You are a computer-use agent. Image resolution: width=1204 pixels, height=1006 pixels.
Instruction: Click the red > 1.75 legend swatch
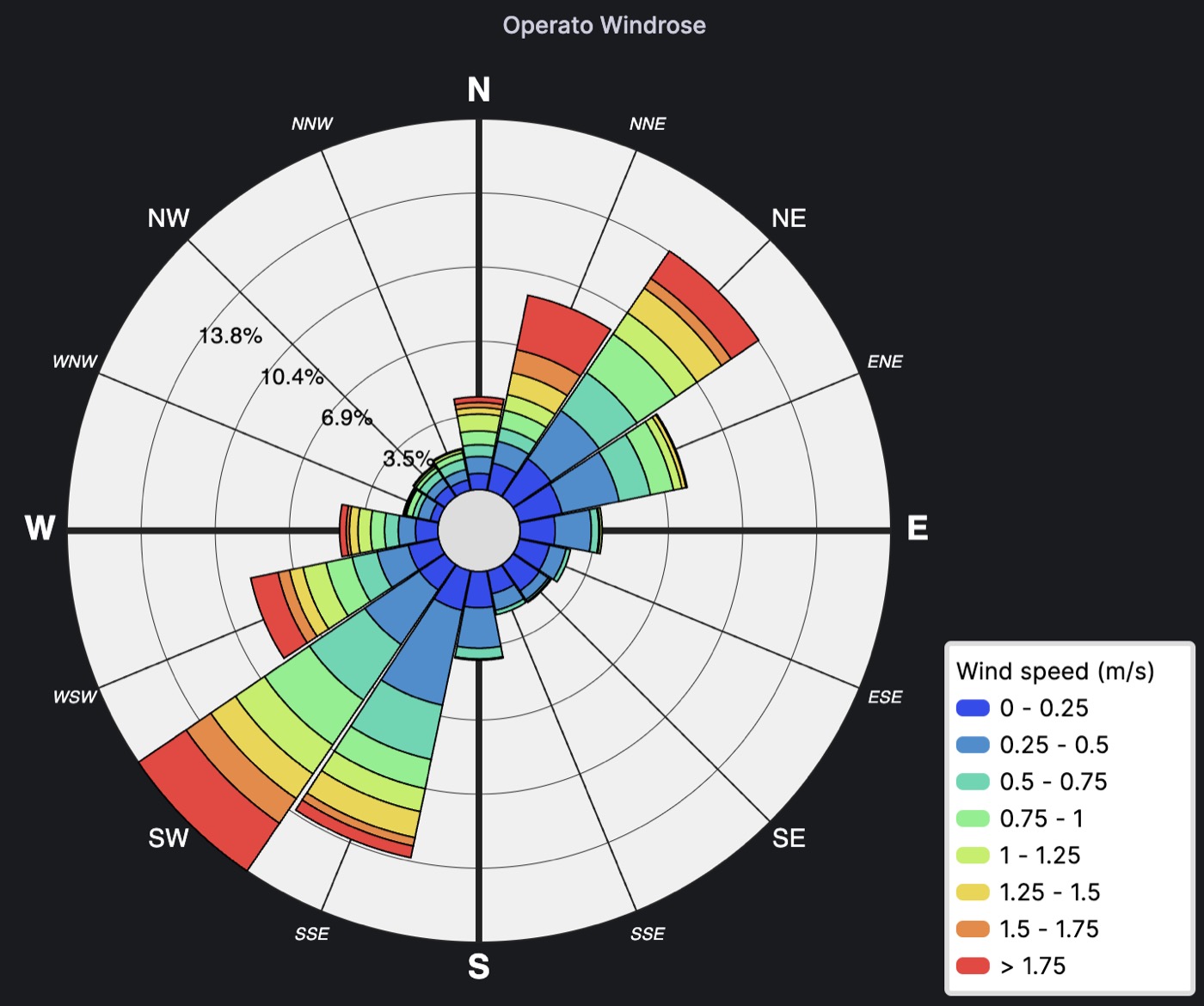pyautogui.click(x=973, y=966)
